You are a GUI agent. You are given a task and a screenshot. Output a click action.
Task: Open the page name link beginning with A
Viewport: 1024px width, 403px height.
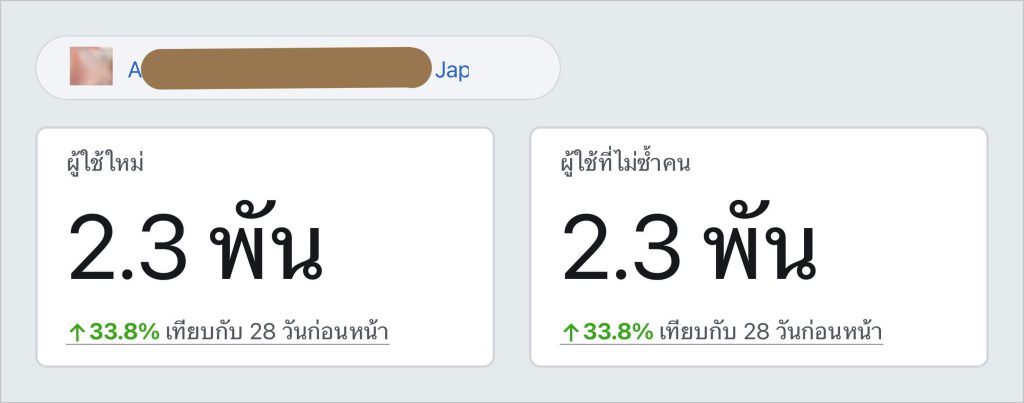point(298,68)
